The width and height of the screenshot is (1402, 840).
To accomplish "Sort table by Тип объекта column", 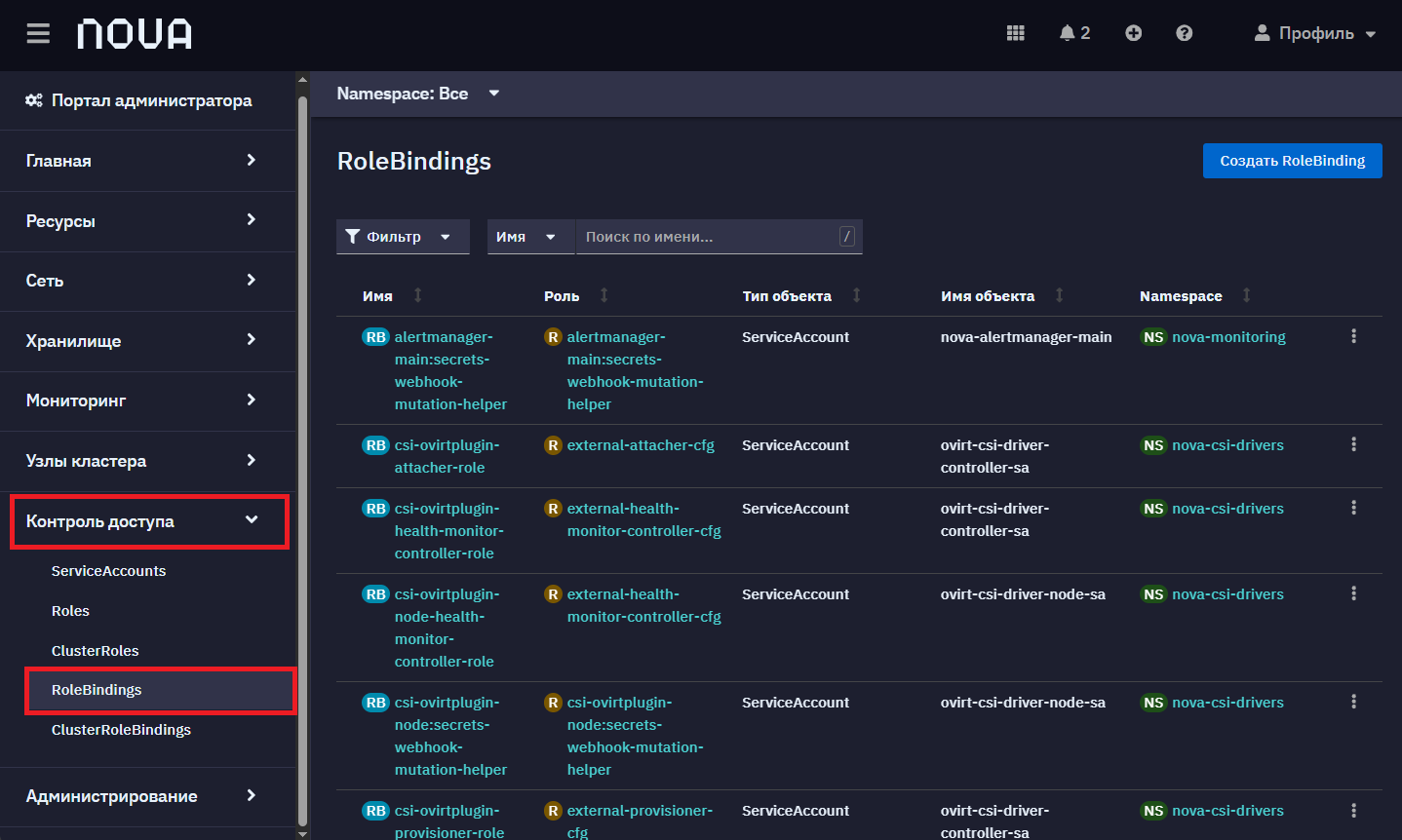I will (x=801, y=296).
